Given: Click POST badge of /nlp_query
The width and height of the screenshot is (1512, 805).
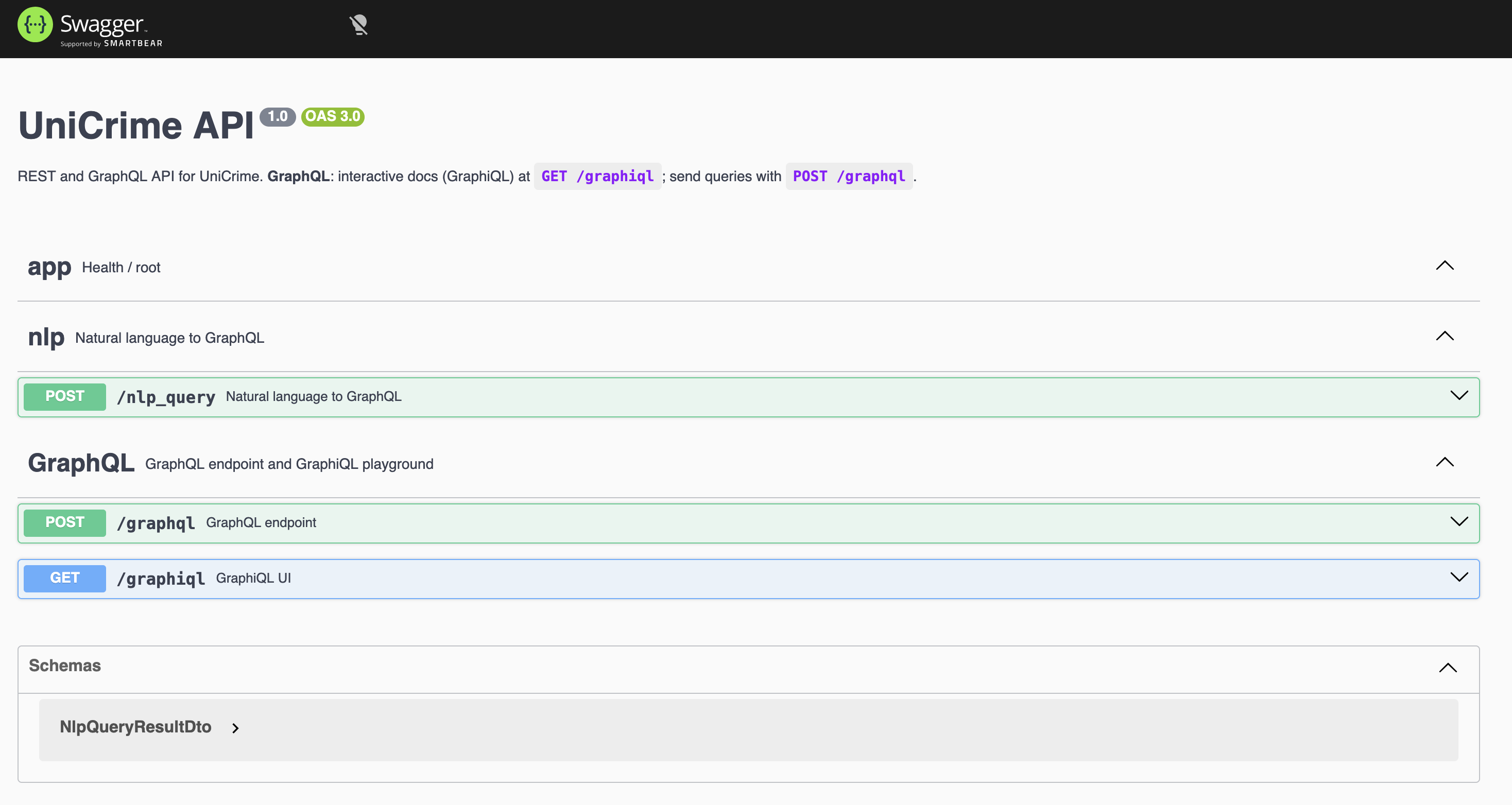Looking at the screenshot, I should [x=64, y=397].
